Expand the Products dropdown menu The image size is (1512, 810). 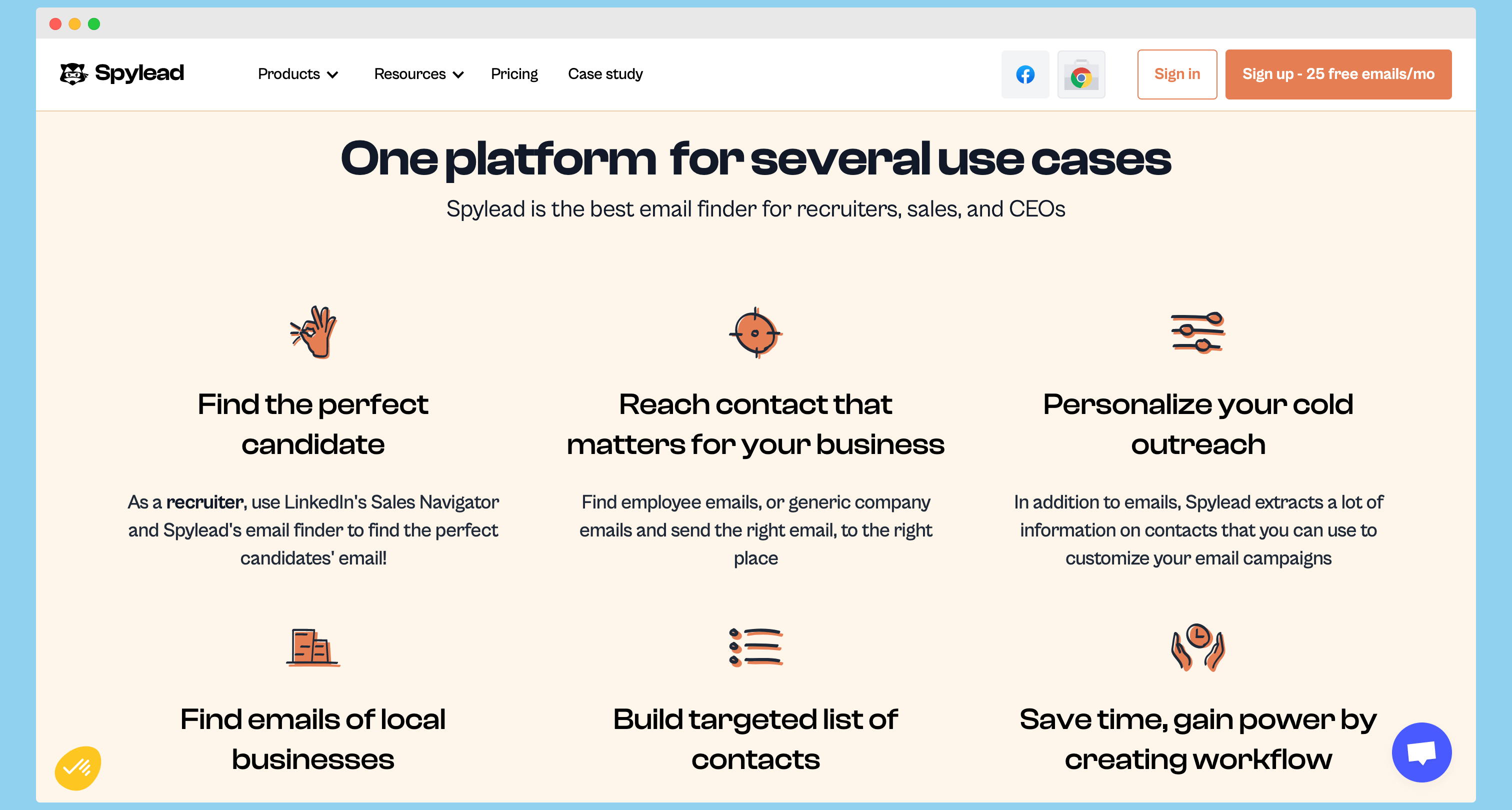click(x=296, y=74)
